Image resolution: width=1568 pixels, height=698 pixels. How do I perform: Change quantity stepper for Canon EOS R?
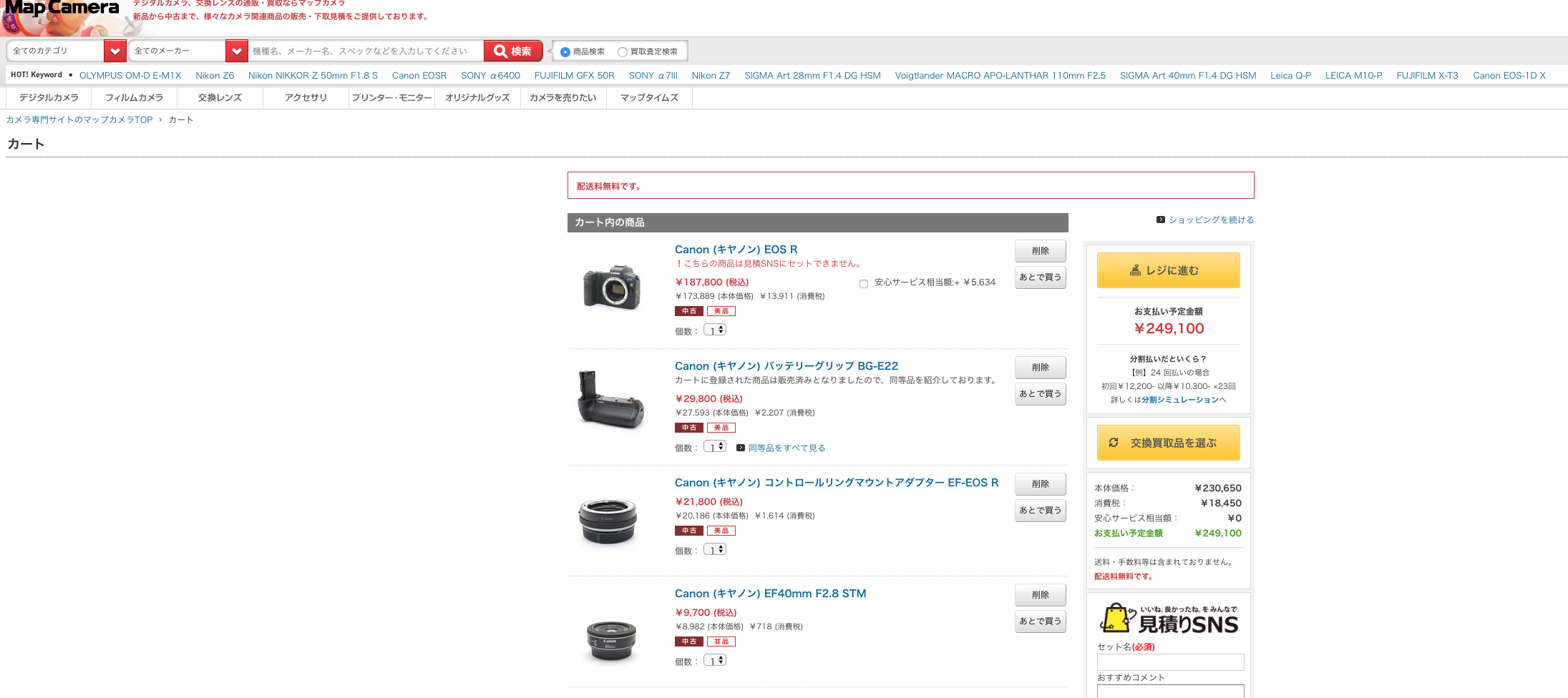715,330
